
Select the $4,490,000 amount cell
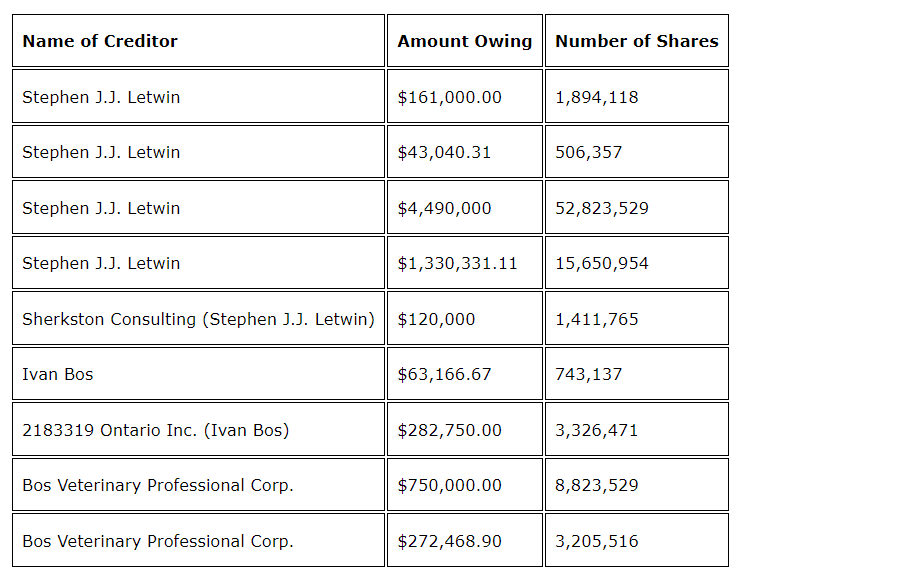coord(445,208)
